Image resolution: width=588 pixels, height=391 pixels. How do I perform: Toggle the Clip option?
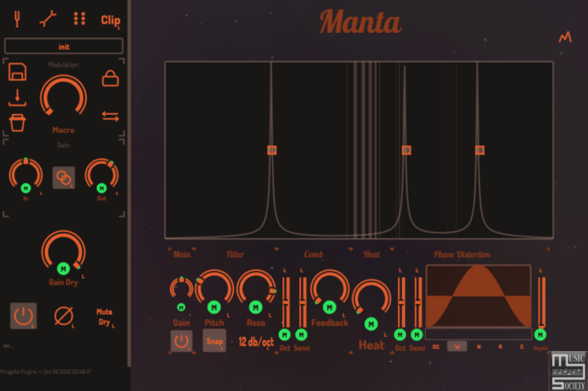(110, 20)
